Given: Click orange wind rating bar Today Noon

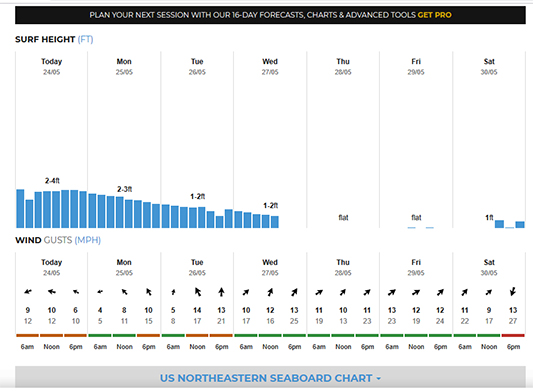Looking at the screenshot, I should tap(51, 336).
